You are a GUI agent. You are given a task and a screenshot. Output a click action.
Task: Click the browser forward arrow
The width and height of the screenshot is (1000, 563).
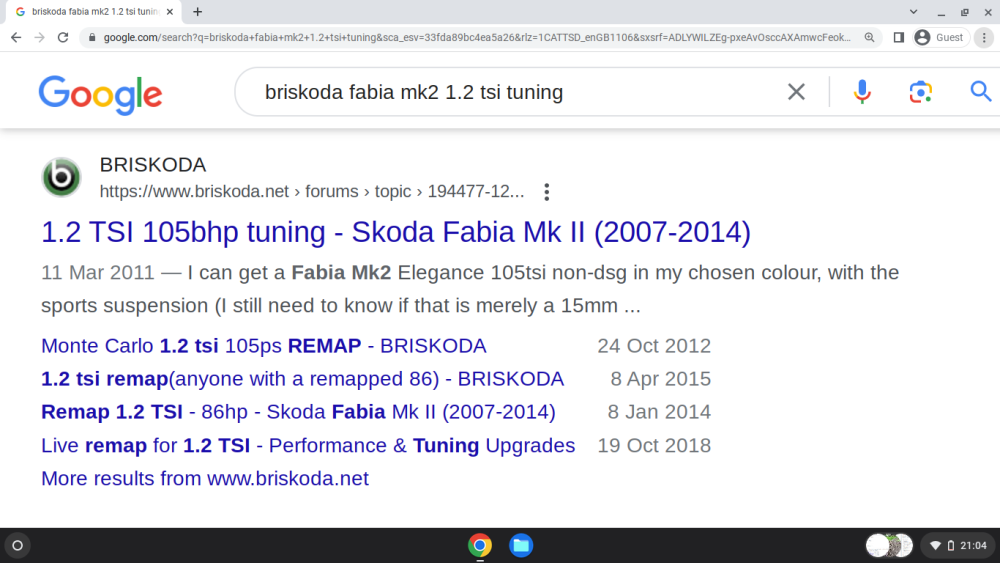(x=40, y=38)
